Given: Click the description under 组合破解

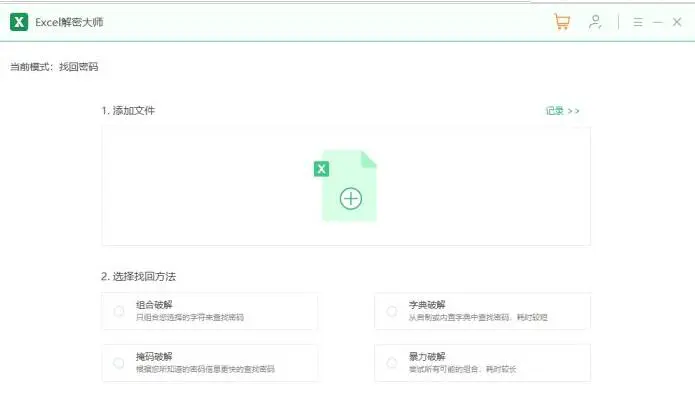Looking at the screenshot, I should [190, 317].
